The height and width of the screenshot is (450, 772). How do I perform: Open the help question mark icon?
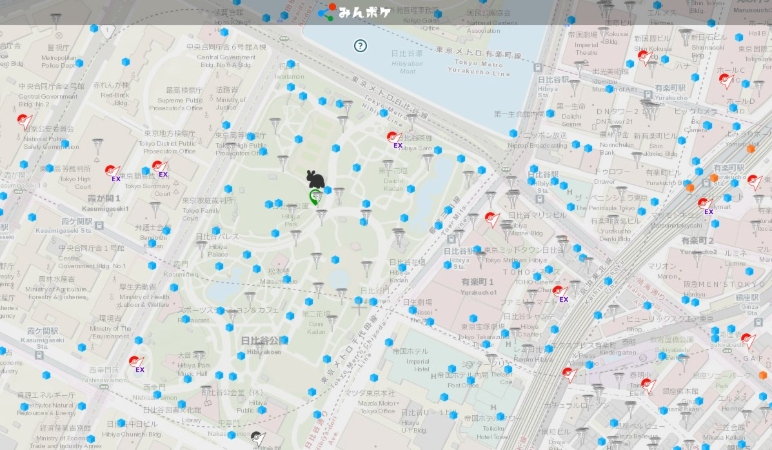[x=360, y=46]
